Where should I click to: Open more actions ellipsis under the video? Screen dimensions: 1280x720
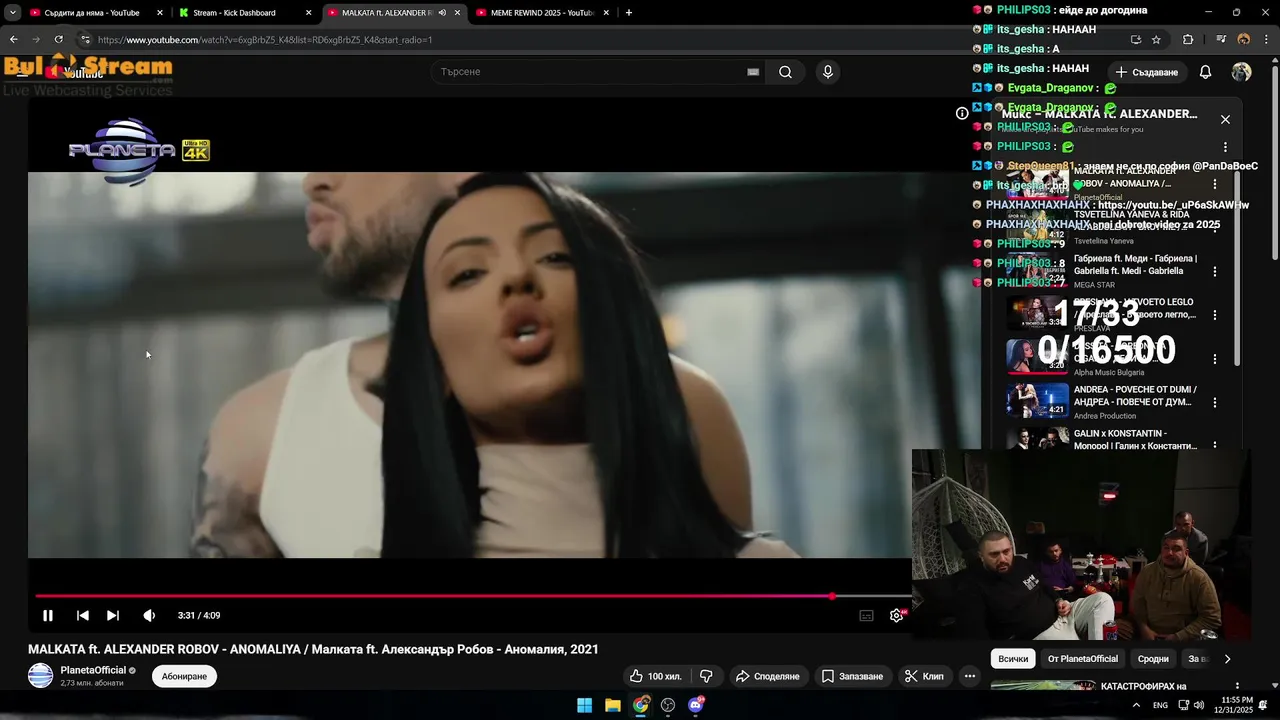pyautogui.click(x=970, y=676)
